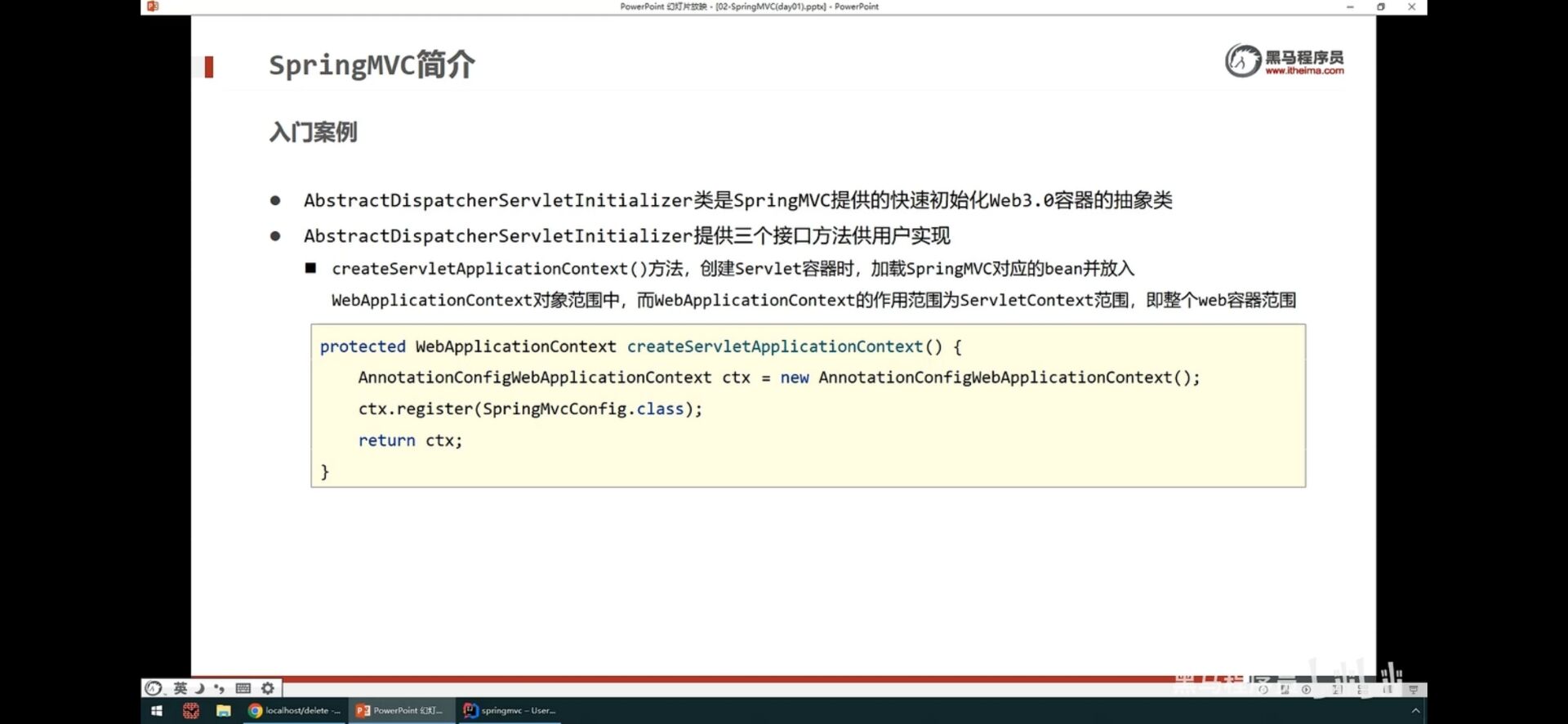Viewport: 1568px width, 724px height.
Task: Switch to IntelliJ springmvc project window
Action: (x=509, y=711)
